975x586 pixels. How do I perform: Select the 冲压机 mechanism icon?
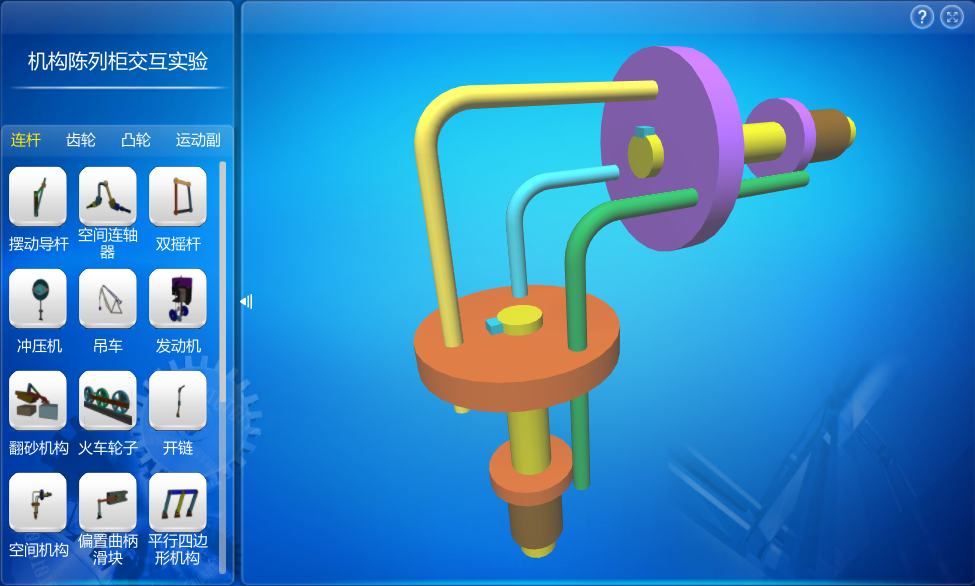coord(38,298)
